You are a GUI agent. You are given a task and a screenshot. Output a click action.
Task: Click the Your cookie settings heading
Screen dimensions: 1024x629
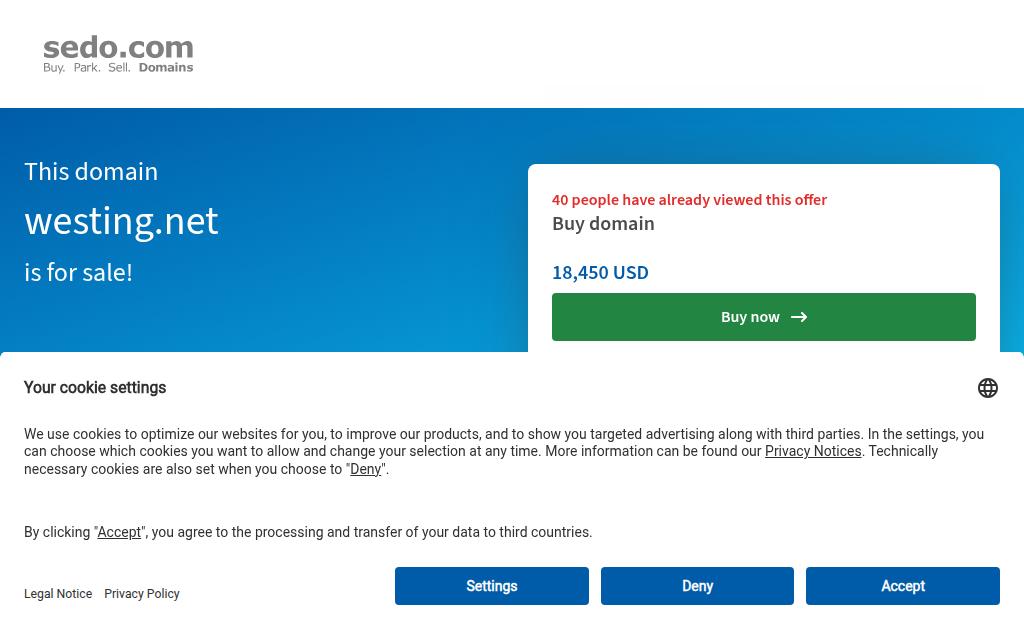[x=95, y=388]
